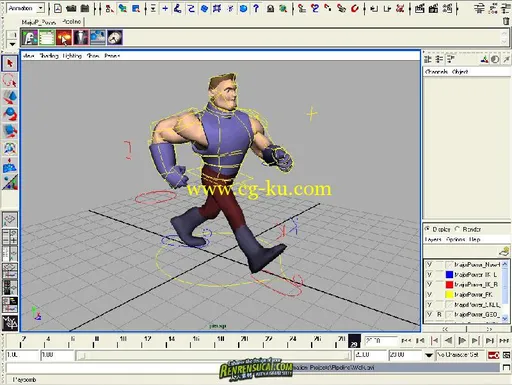
Task: Open the No Character Set dropdown arrow
Action: click(429, 356)
